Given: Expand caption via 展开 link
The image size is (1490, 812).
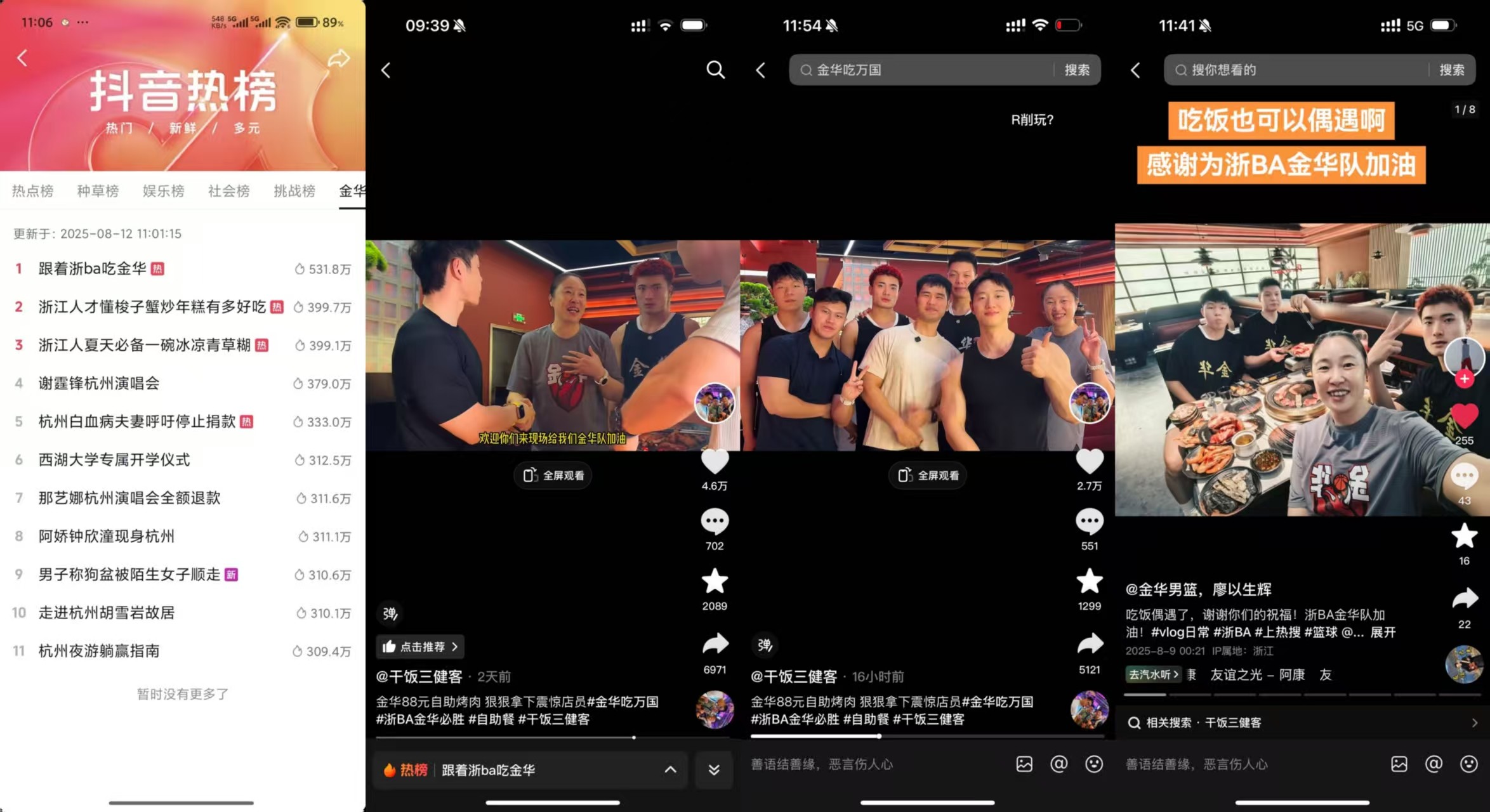Looking at the screenshot, I should [x=1383, y=632].
